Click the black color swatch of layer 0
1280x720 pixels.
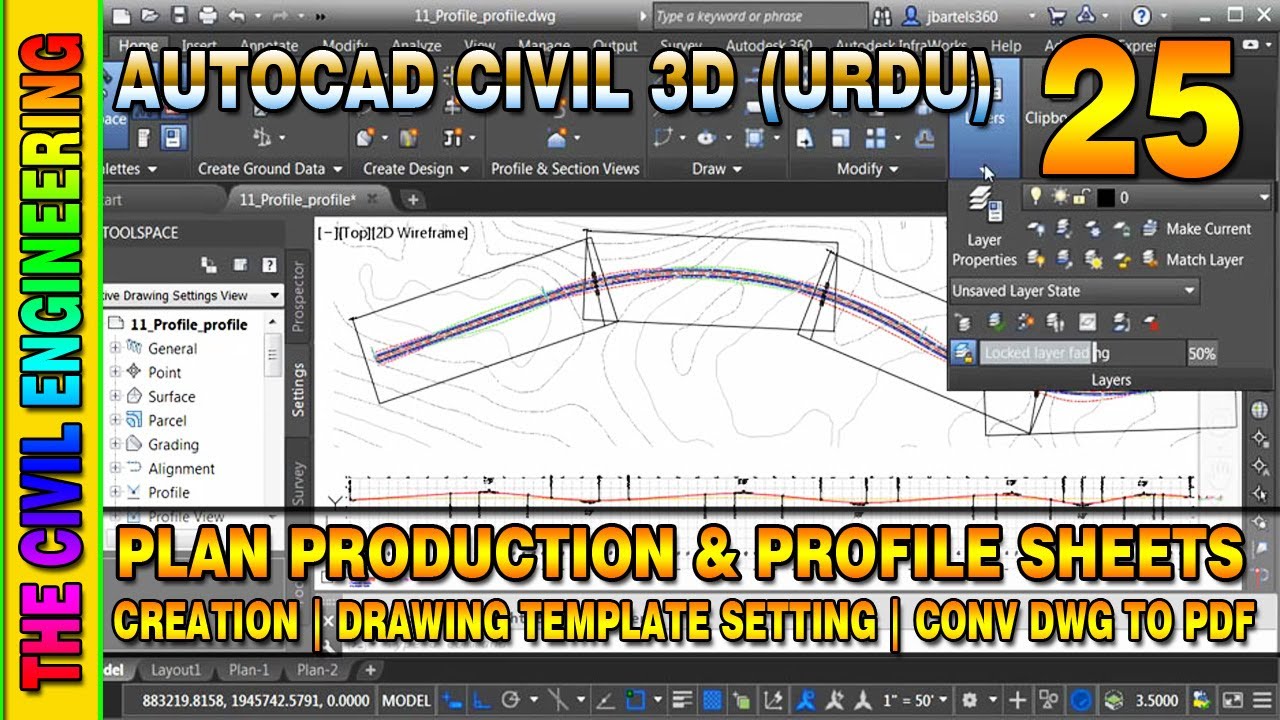(1104, 197)
